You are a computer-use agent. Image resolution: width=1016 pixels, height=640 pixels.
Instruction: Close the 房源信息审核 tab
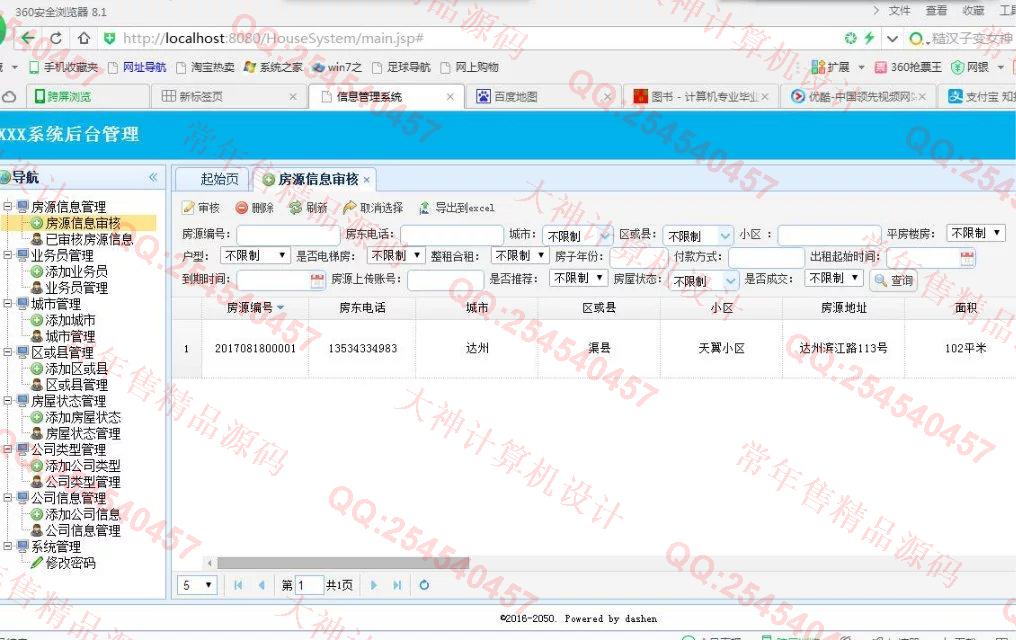pyautogui.click(x=367, y=180)
